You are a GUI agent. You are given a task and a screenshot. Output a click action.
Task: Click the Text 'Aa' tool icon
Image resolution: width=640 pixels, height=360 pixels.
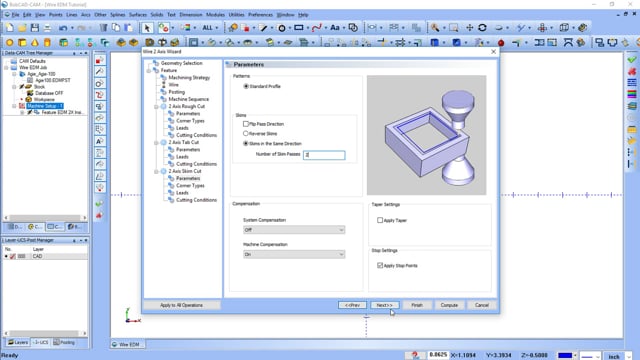pyautogui.click(x=335, y=28)
